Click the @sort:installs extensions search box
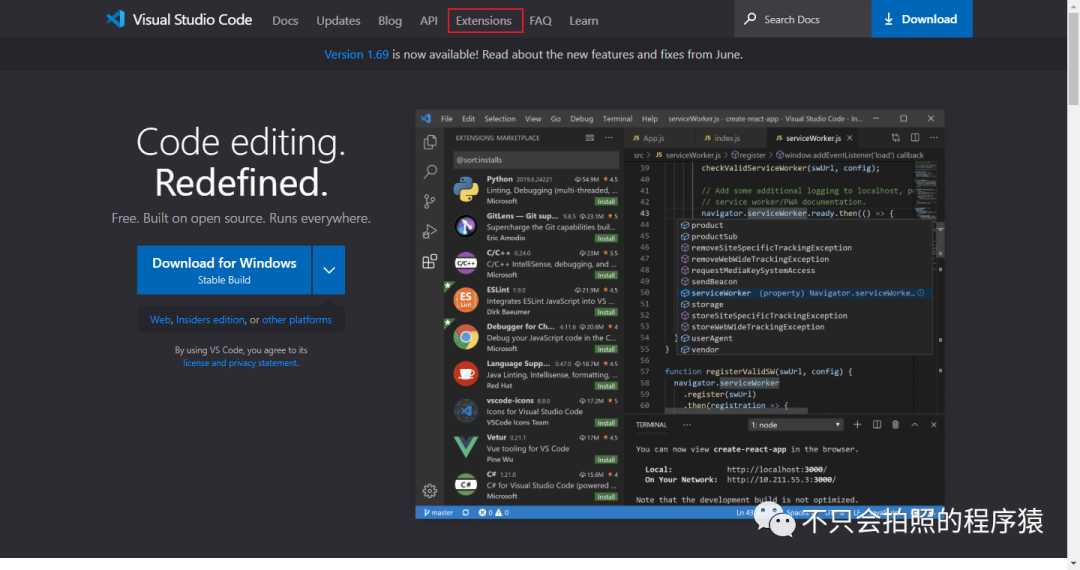 point(536,160)
